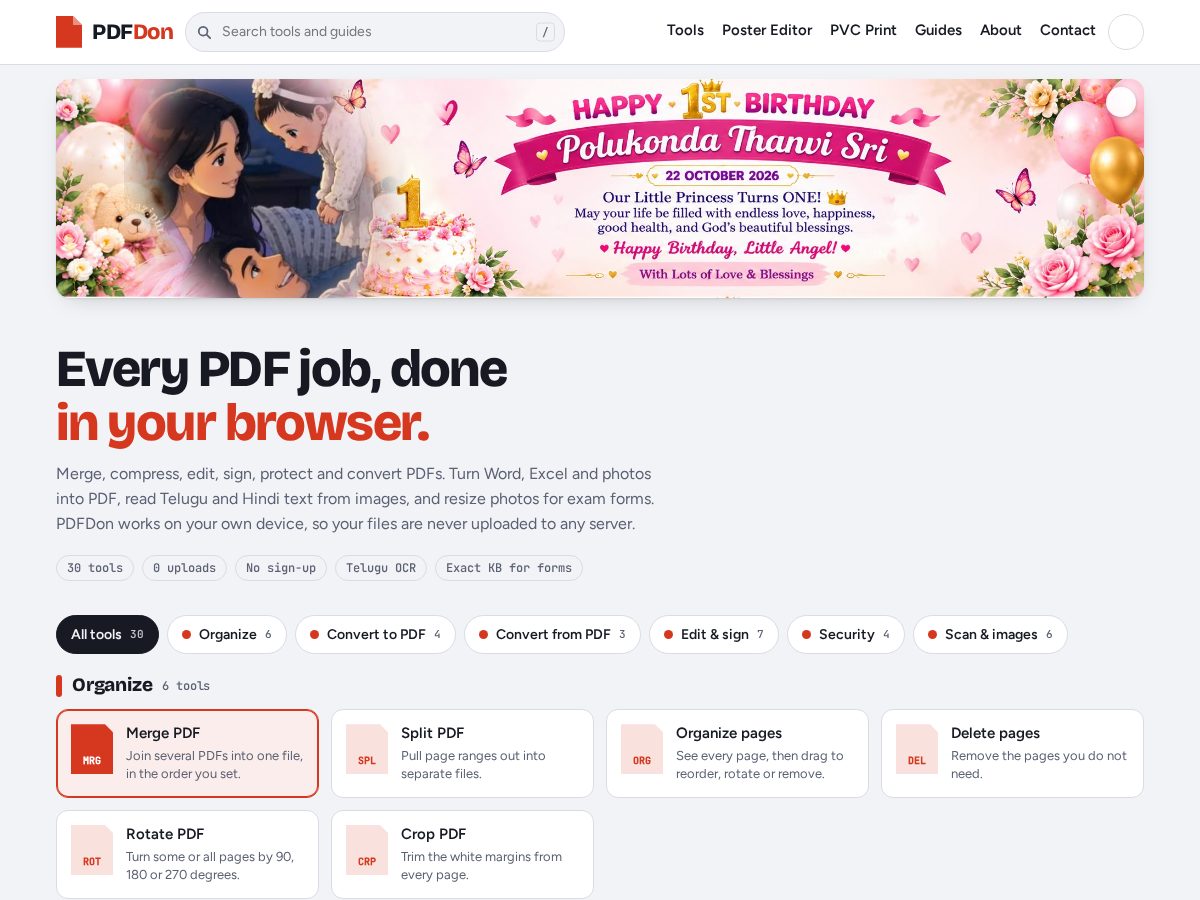Image resolution: width=1200 pixels, height=900 pixels.
Task: Go to Poster Editor in header
Action: pyautogui.click(x=767, y=30)
